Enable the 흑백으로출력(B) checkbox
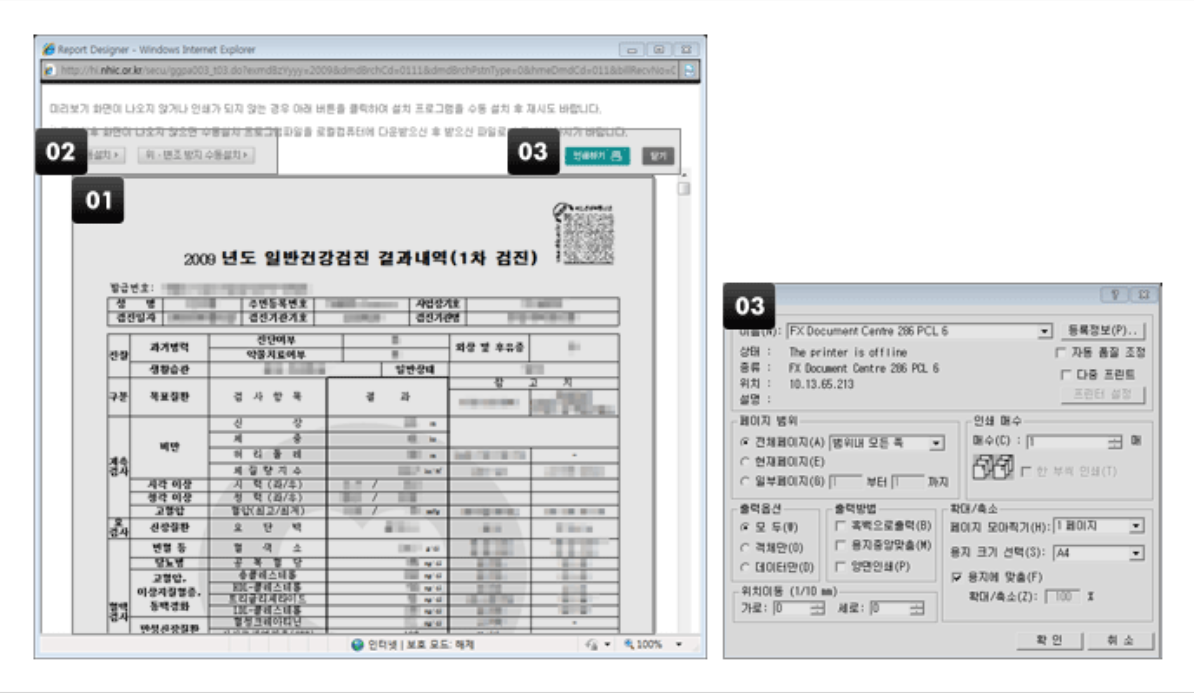Image resolution: width=1194 pixels, height=693 pixels. click(x=841, y=525)
